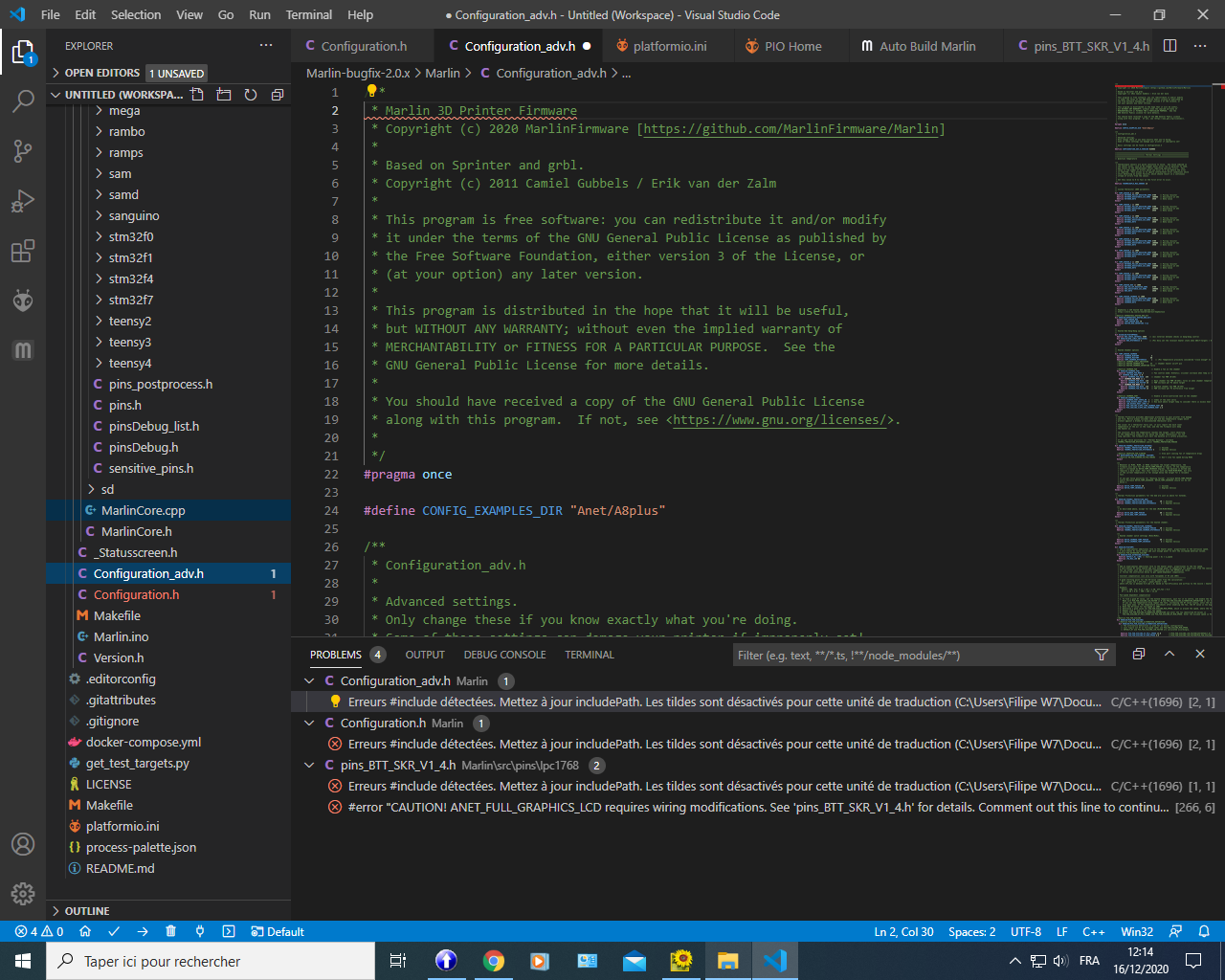The height and width of the screenshot is (980, 1225).
Task: Expand the OUTLINE section
Action: click(87, 911)
